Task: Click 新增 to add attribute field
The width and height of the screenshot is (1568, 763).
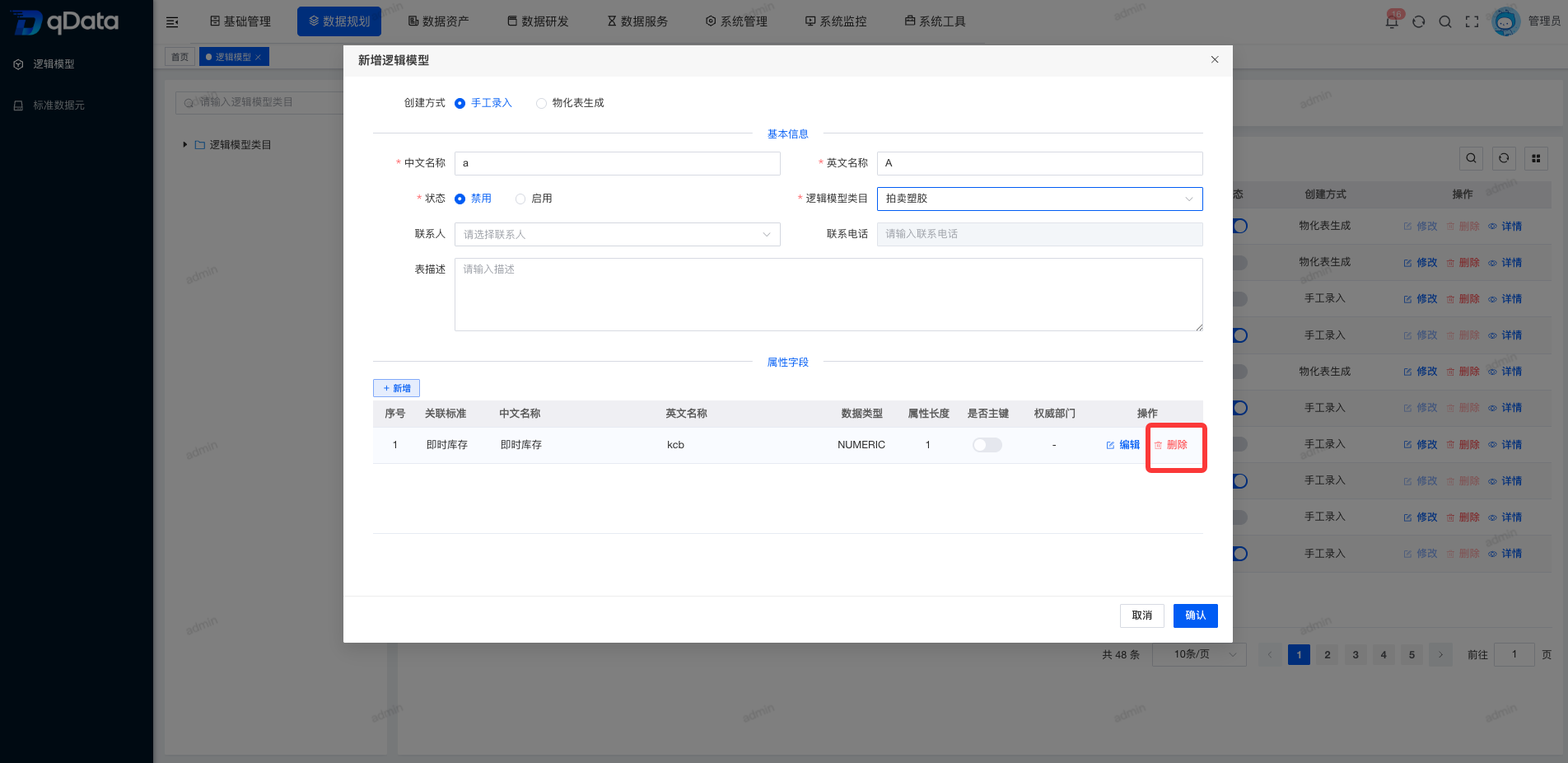Action: click(396, 388)
